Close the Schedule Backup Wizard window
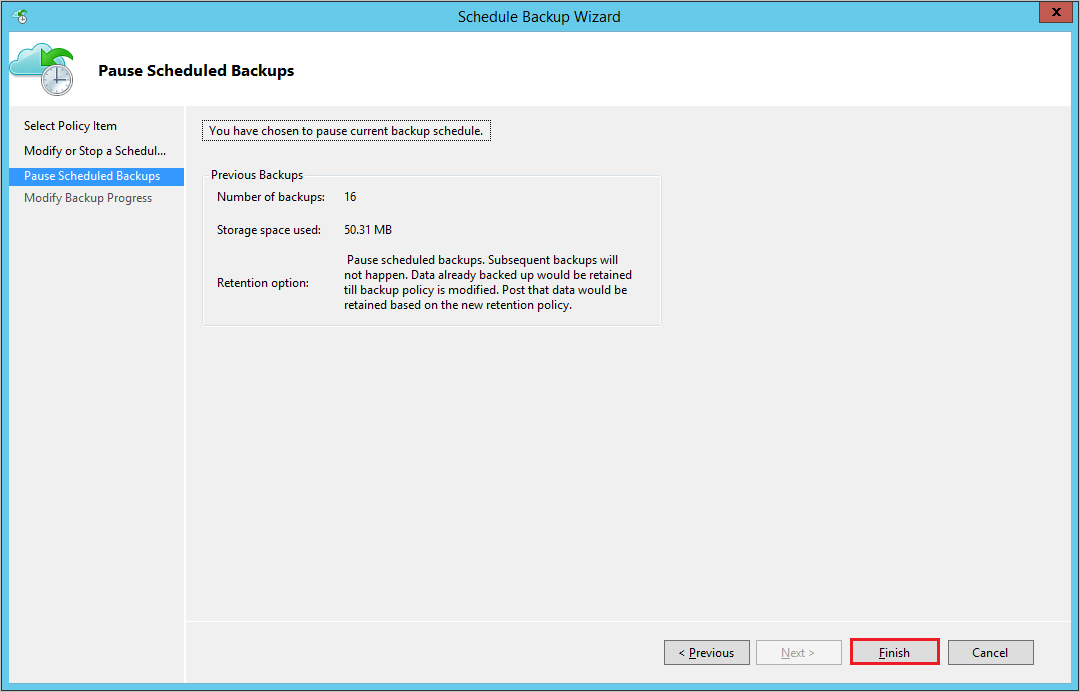The height and width of the screenshot is (692, 1080). coord(1055,12)
